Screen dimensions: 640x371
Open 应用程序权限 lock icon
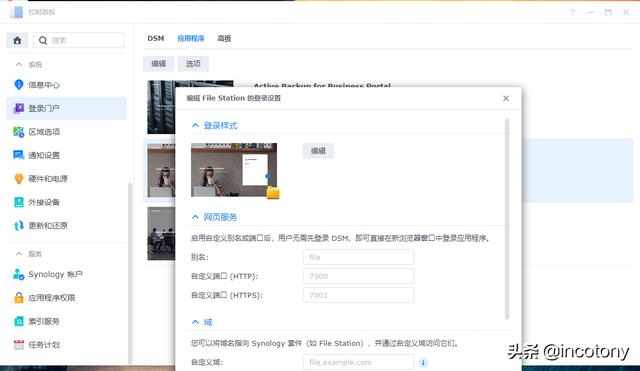point(19,298)
